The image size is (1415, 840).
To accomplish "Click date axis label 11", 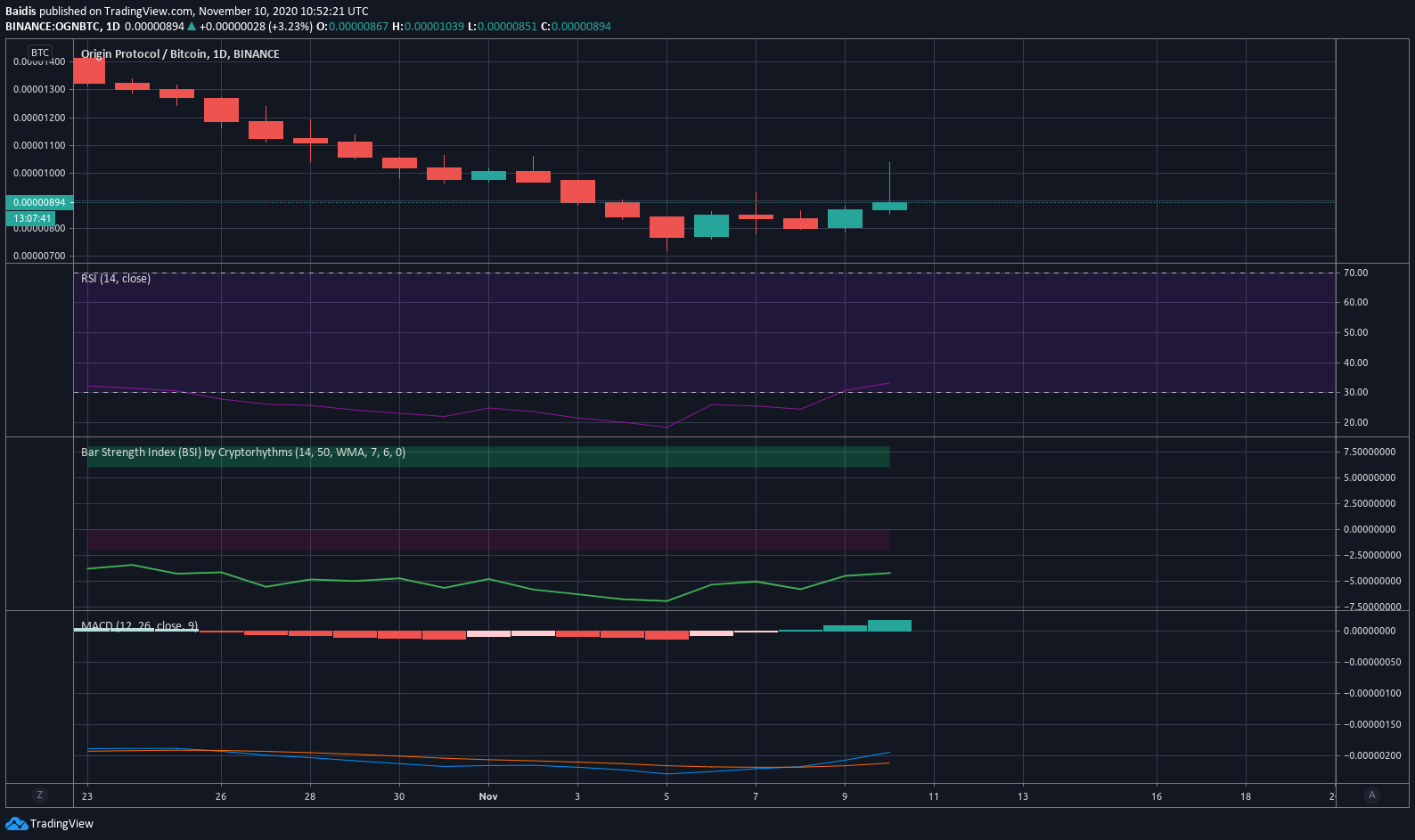I will [x=934, y=796].
